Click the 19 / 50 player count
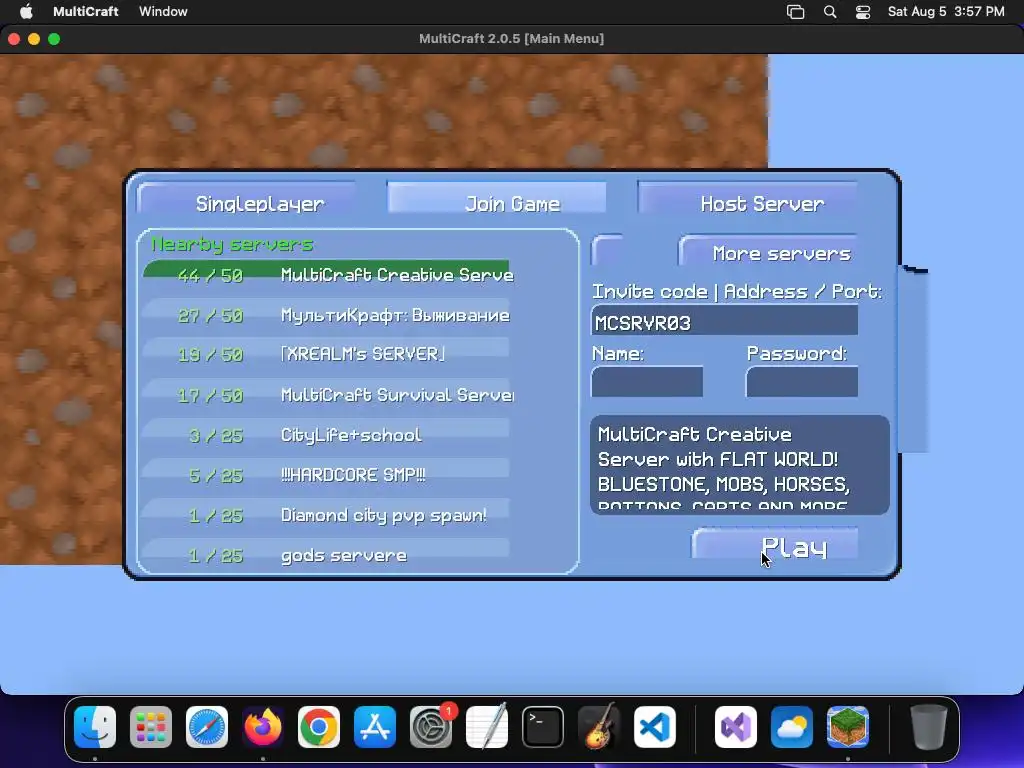This screenshot has width=1024, height=768. pos(210,355)
